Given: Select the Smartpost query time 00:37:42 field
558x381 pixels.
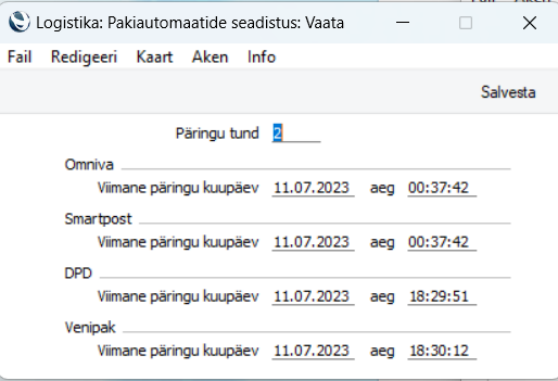Looking at the screenshot, I should pos(442,242).
